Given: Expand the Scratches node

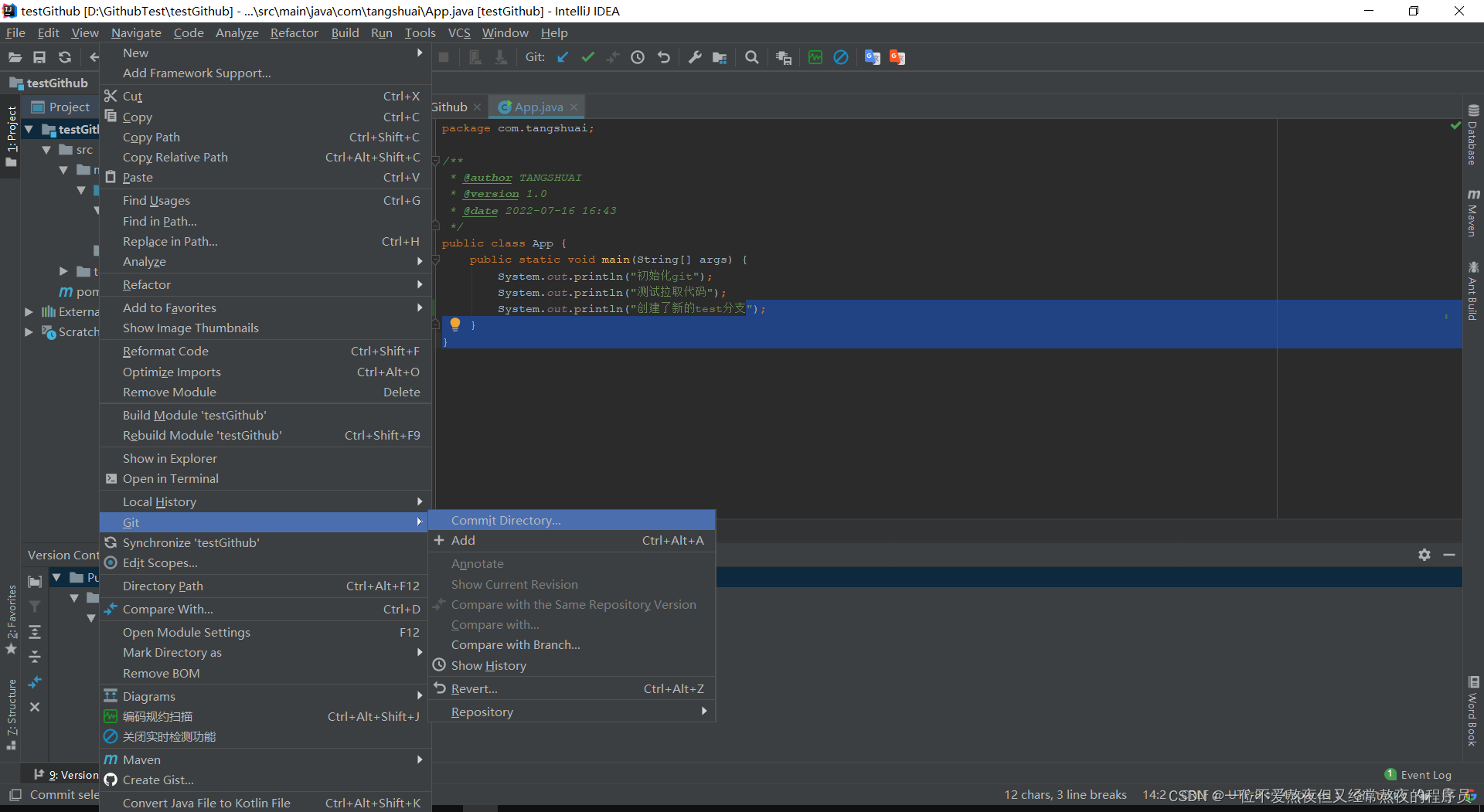Looking at the screenshot, I should pyautogui.click(x=29, y=332).
